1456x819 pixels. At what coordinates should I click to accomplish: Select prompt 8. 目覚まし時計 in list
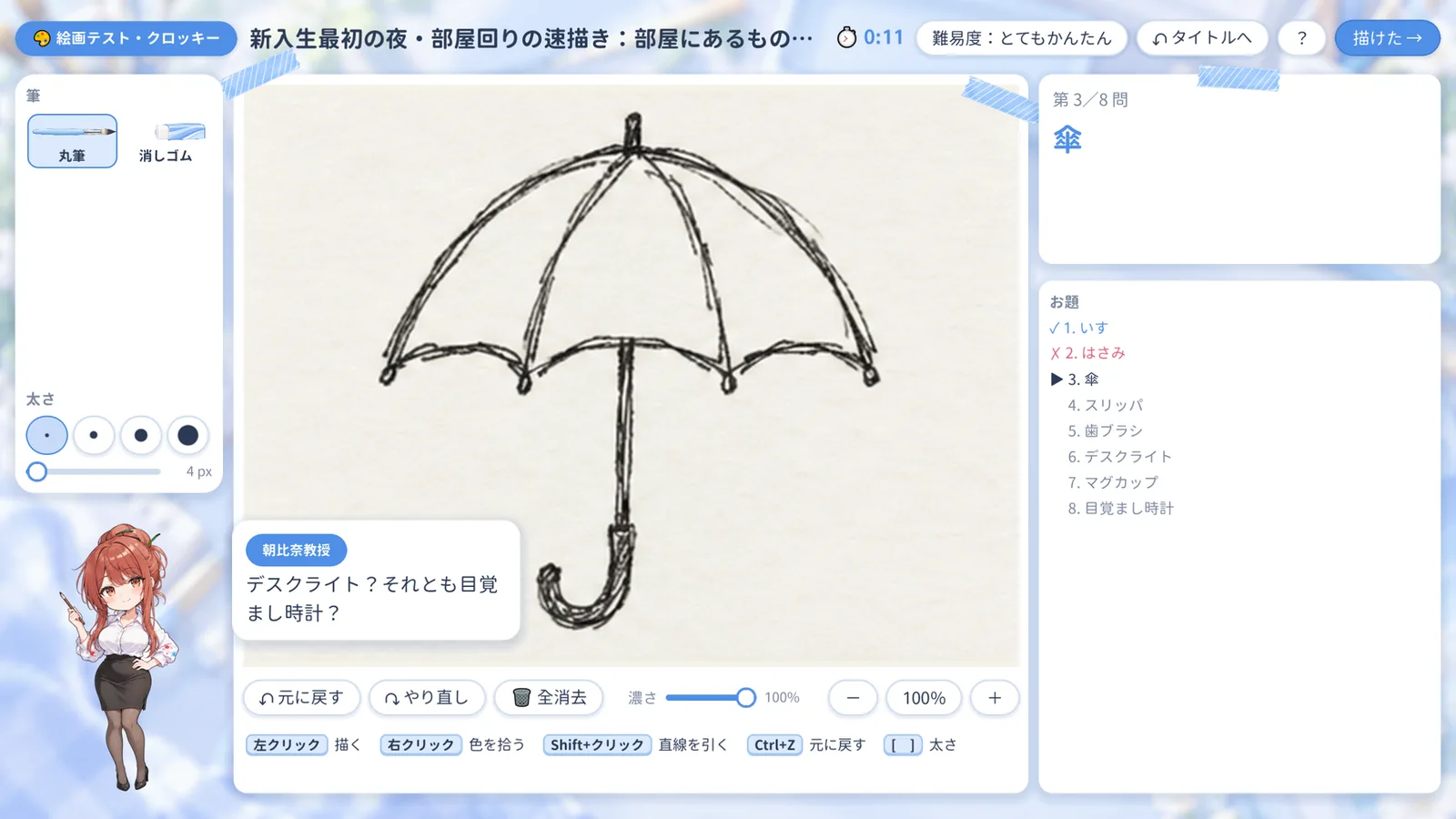tap(1120, 508)
